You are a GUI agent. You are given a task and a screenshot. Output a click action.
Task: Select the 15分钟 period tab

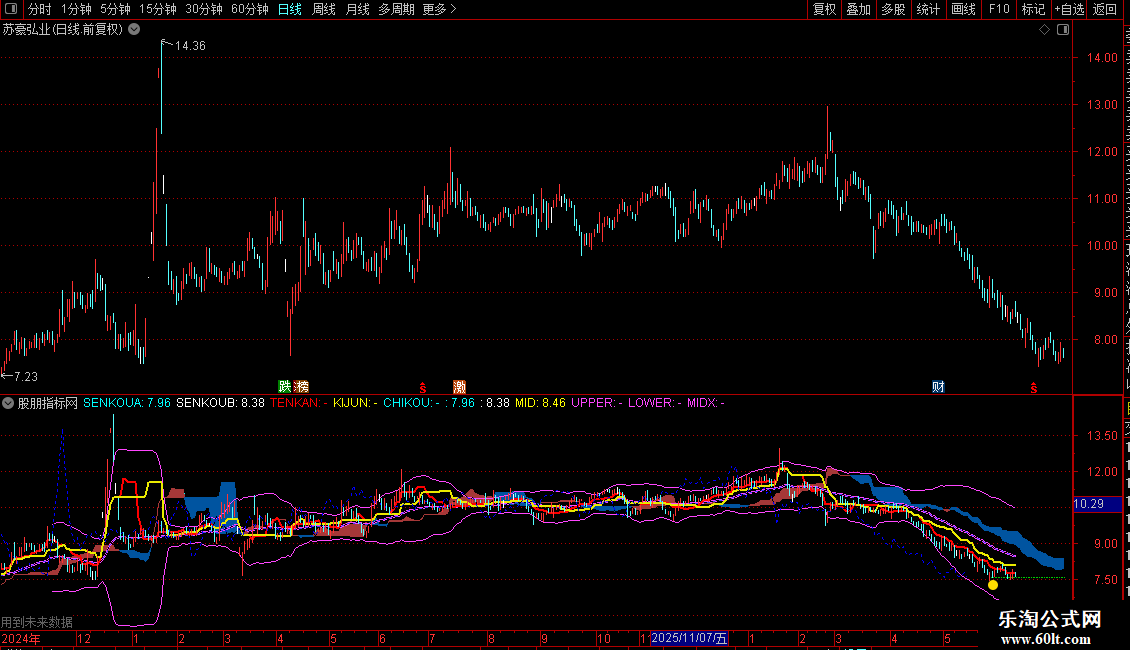pos(157,9)
